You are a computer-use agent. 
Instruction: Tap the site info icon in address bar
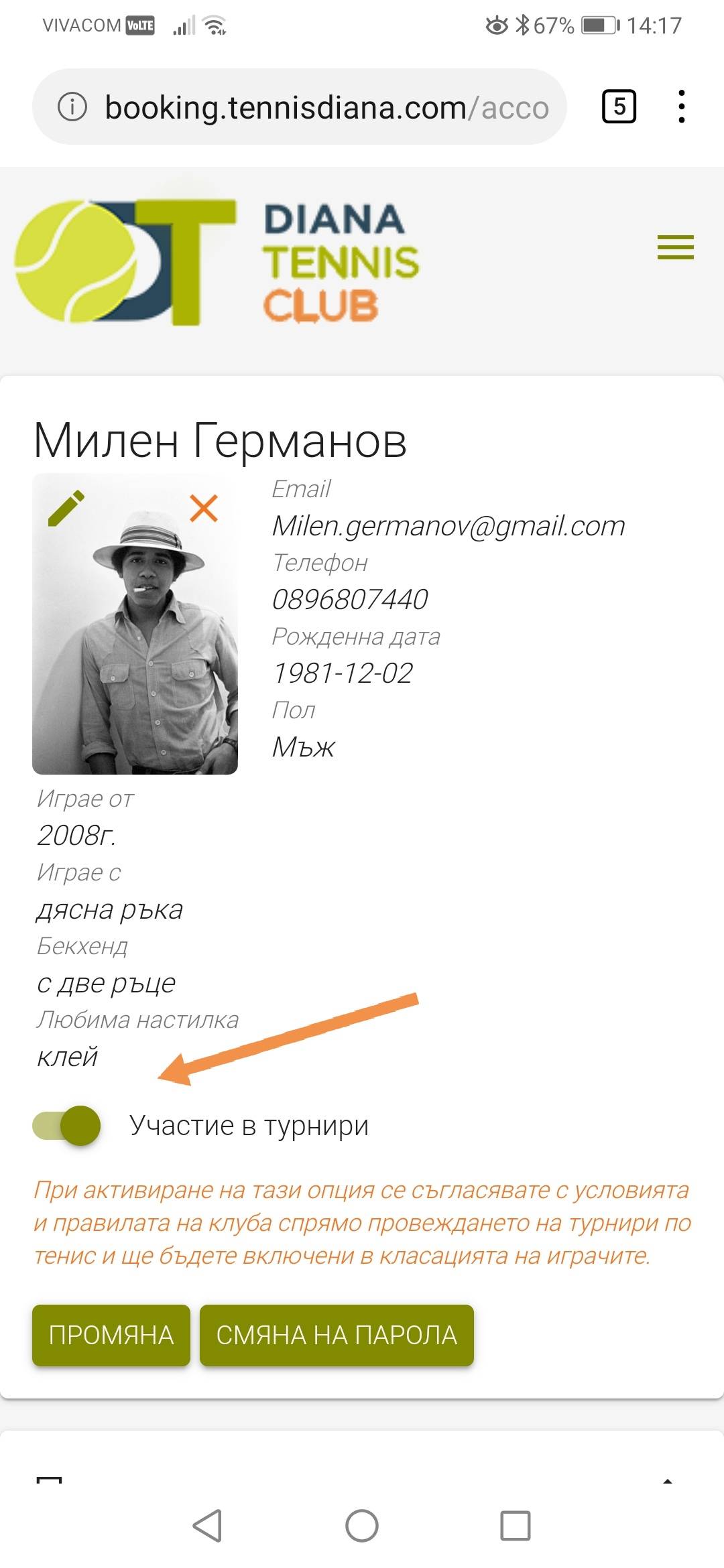[72, 107]
